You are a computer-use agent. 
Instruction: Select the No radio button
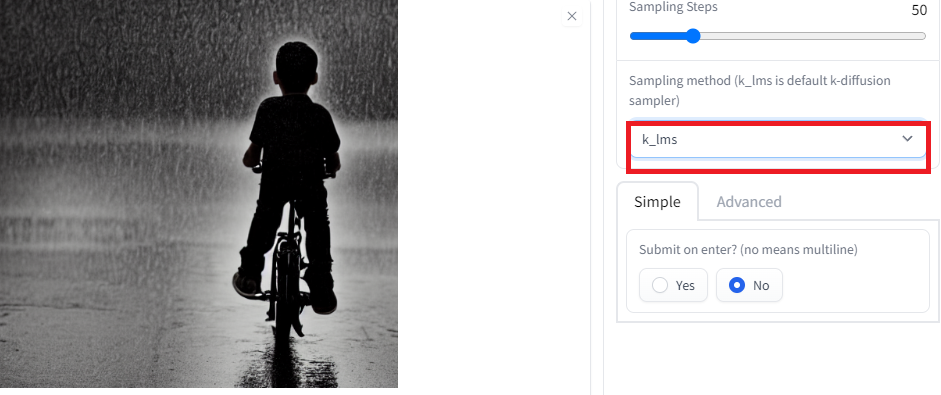click(x=737, y=285)
